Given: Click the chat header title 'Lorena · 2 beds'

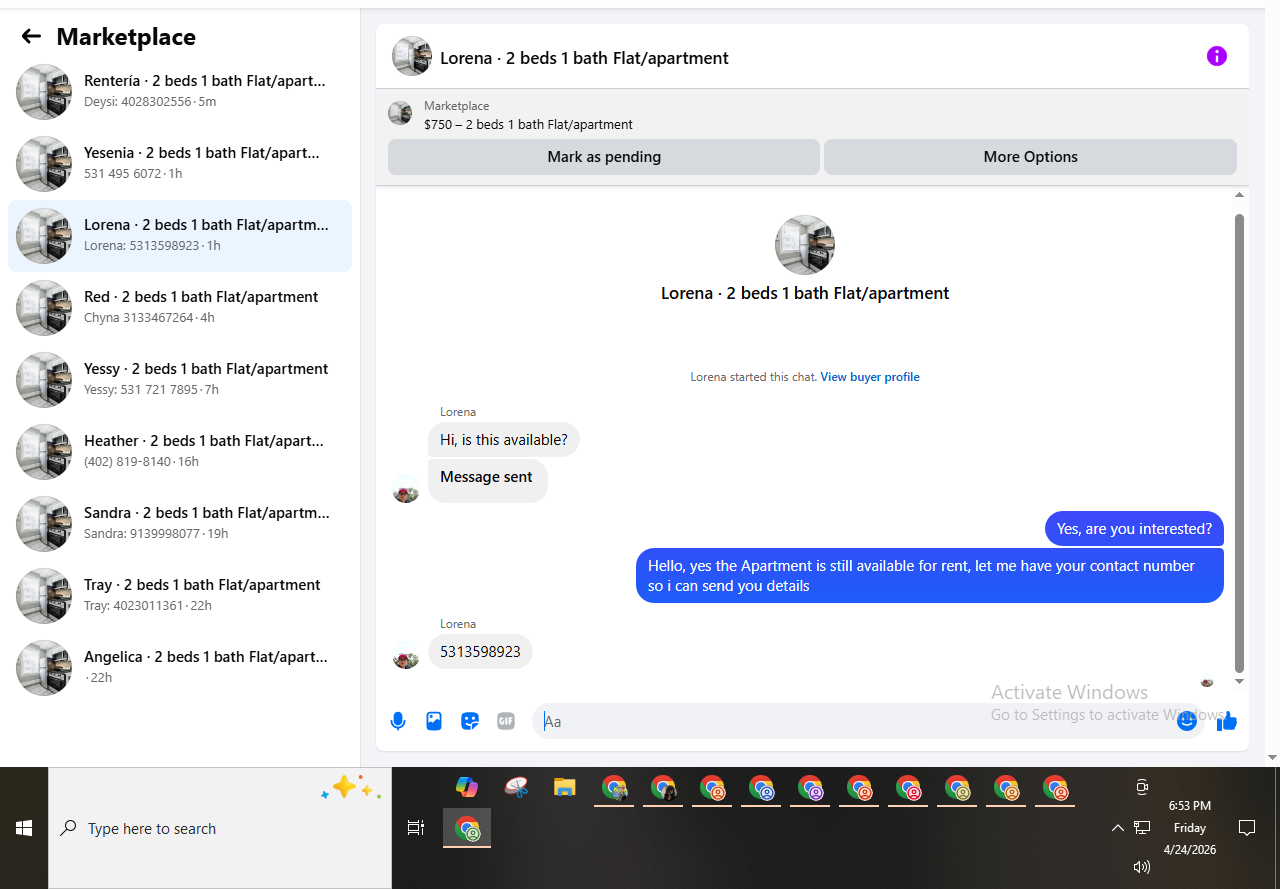Looking at the screenshot, I should (x=584, y=58).
